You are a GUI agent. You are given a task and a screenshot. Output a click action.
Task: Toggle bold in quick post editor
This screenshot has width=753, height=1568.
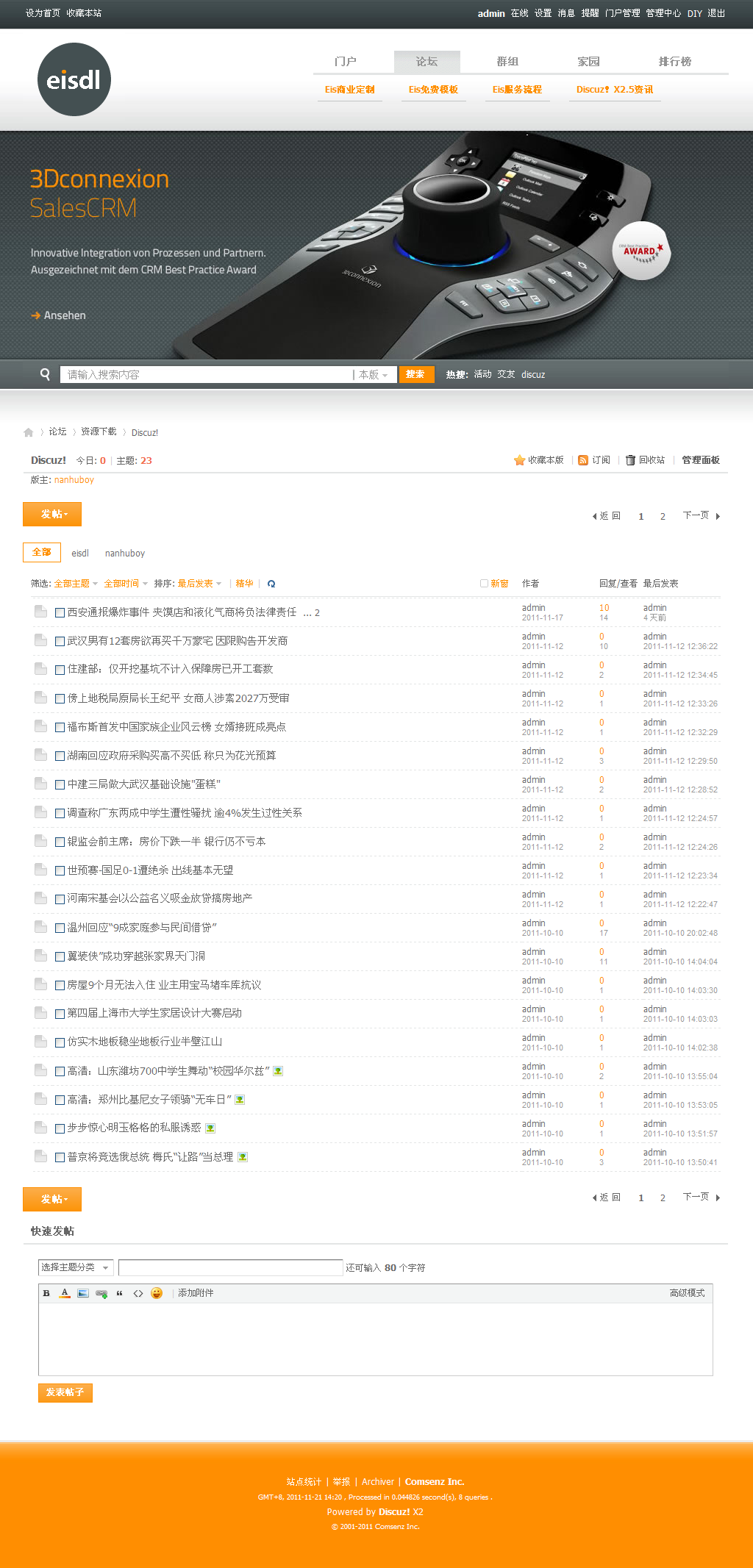[46, 1293]
